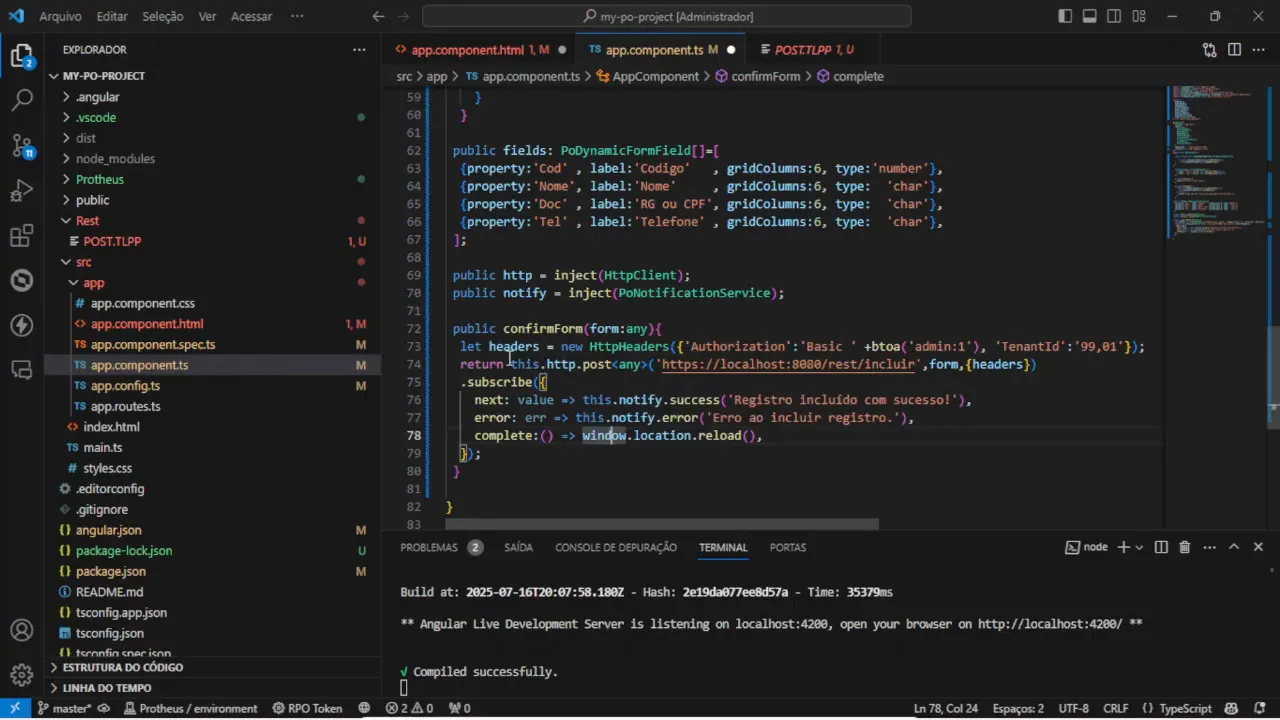The height and width of the screenshot is (720, 1280).
Task: Click the editor horizontal scrollbar
Action: pyautogui.click(x=661, y=524)
